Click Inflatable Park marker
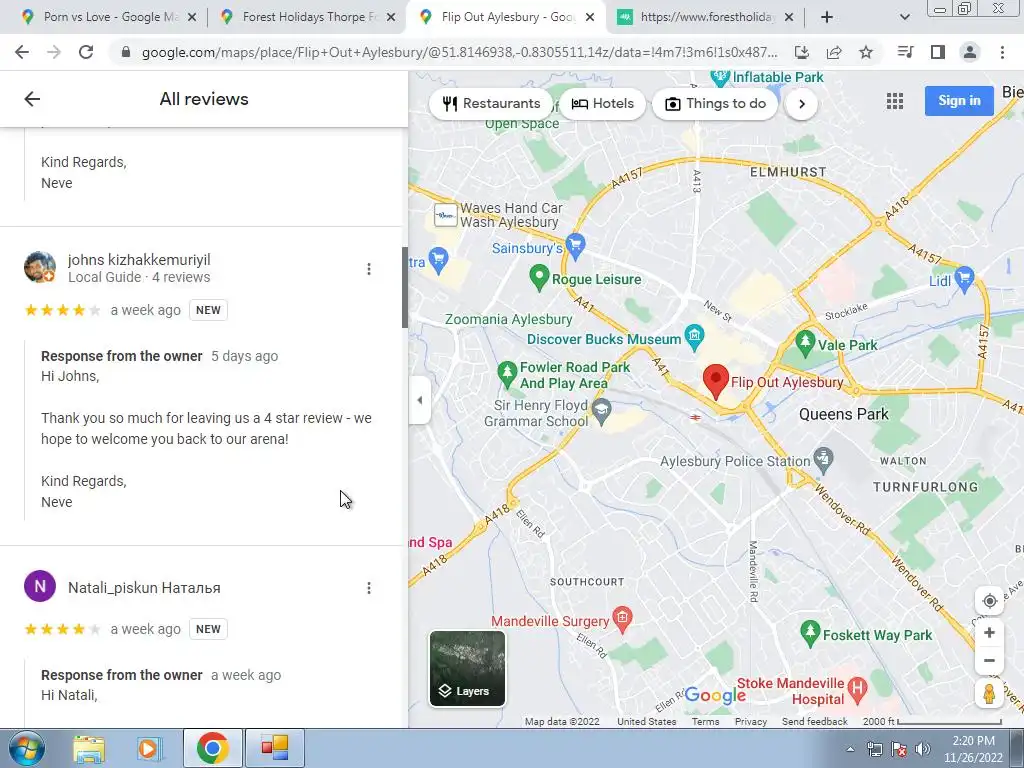This screenshot has width=1024, height=768. [x=720, y=77]
